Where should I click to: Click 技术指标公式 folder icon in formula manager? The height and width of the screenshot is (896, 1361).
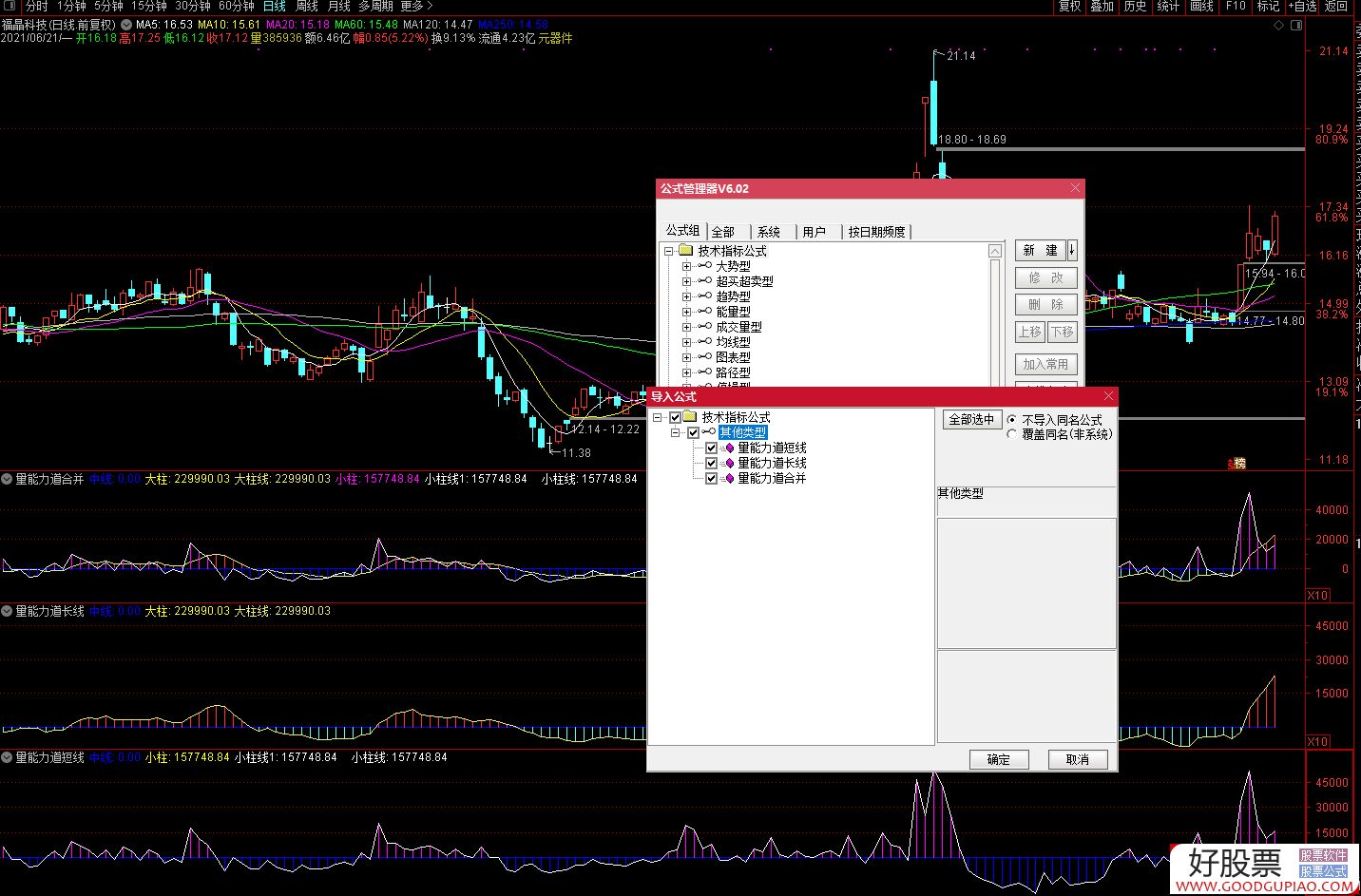click(x=686, y=251)
